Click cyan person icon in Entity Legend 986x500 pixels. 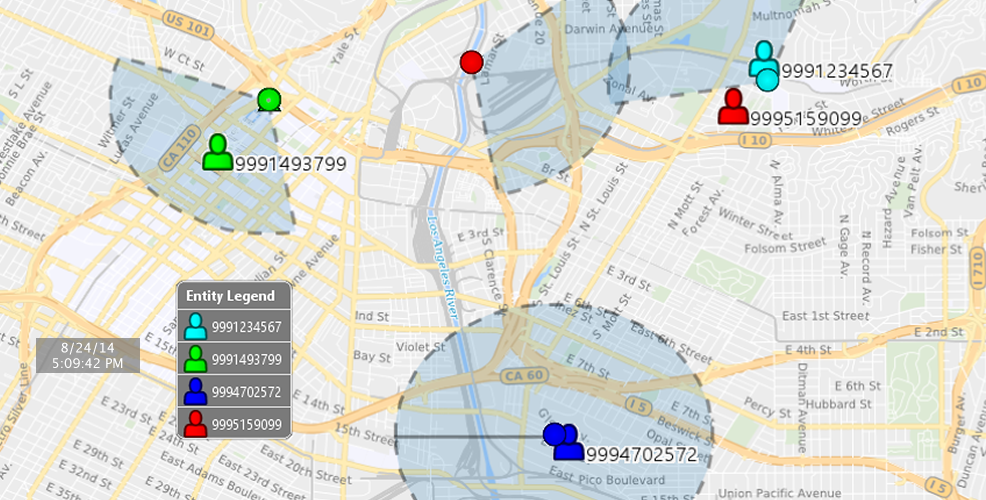(195, 327)
